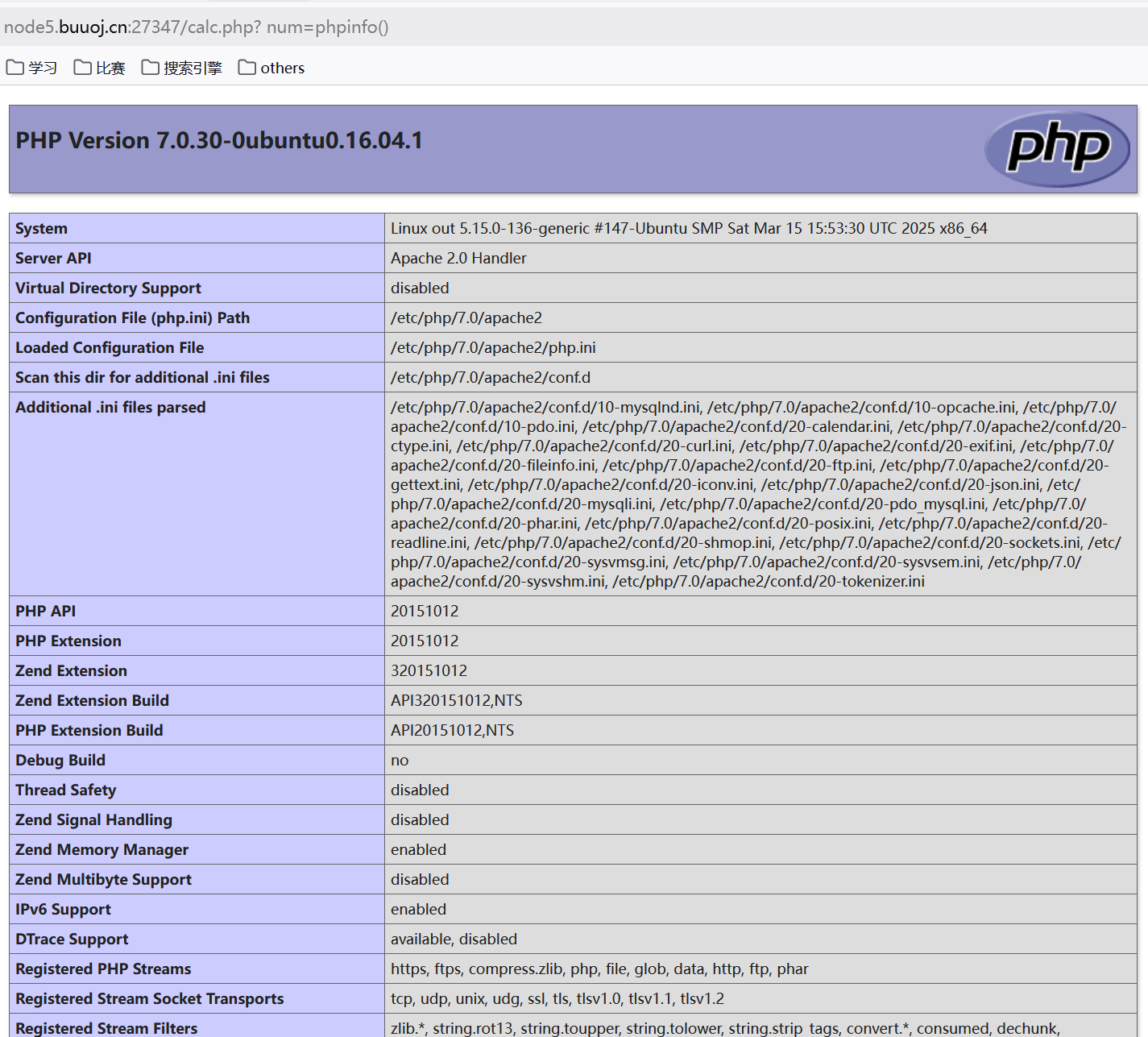
Task: Select PHP Extension value 20151012
Action: click(425, 641)
